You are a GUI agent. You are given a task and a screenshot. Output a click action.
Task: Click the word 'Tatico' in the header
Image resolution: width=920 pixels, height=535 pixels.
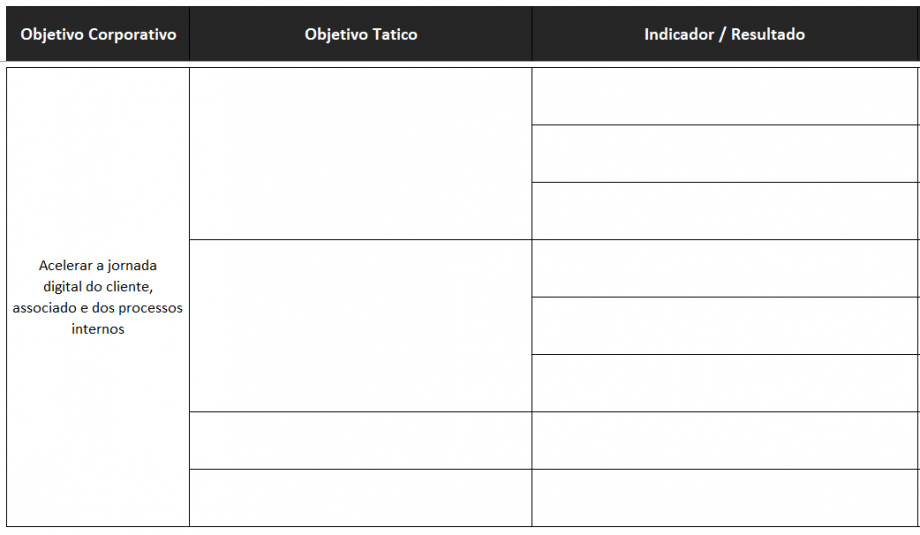[393, 34]
